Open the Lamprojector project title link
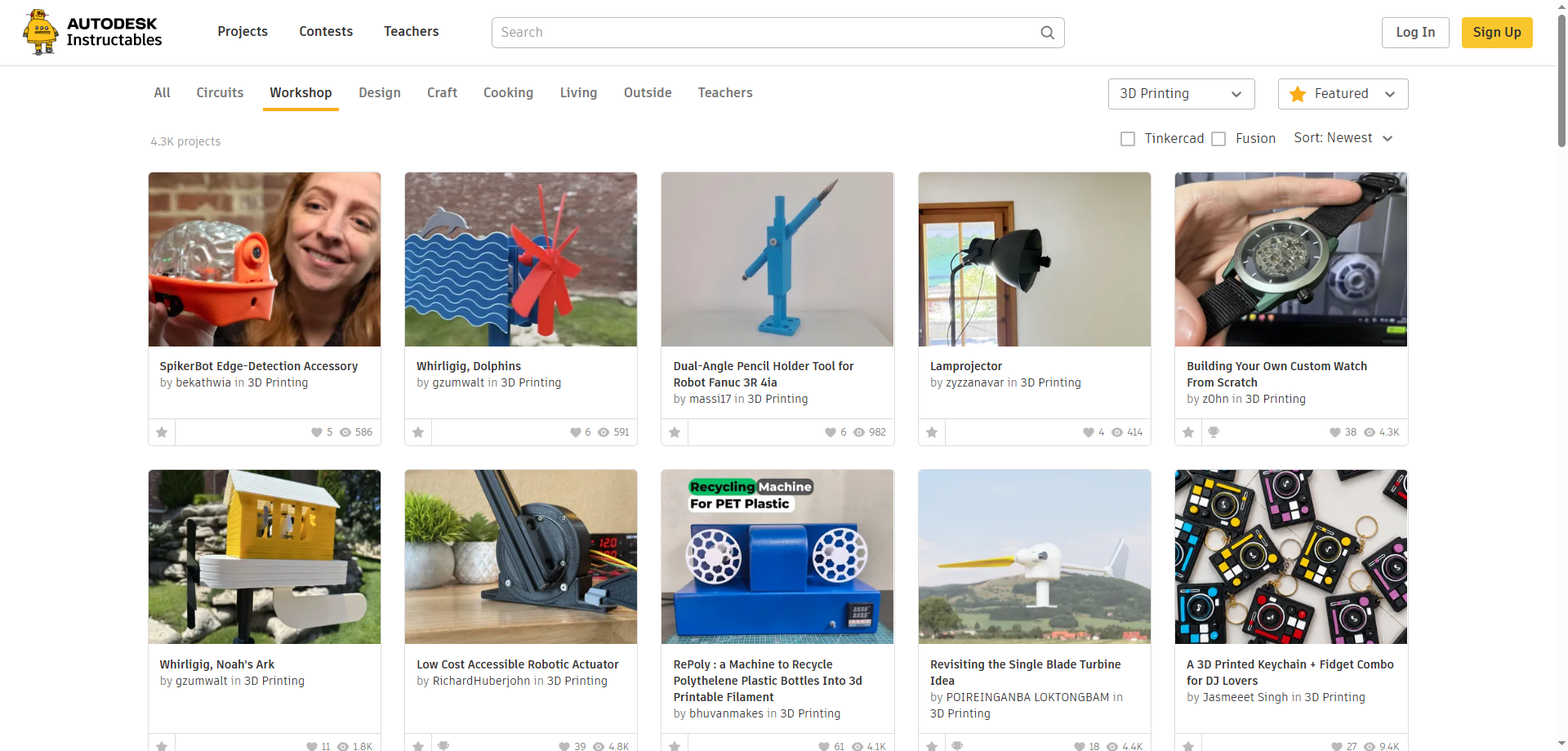 966,366
